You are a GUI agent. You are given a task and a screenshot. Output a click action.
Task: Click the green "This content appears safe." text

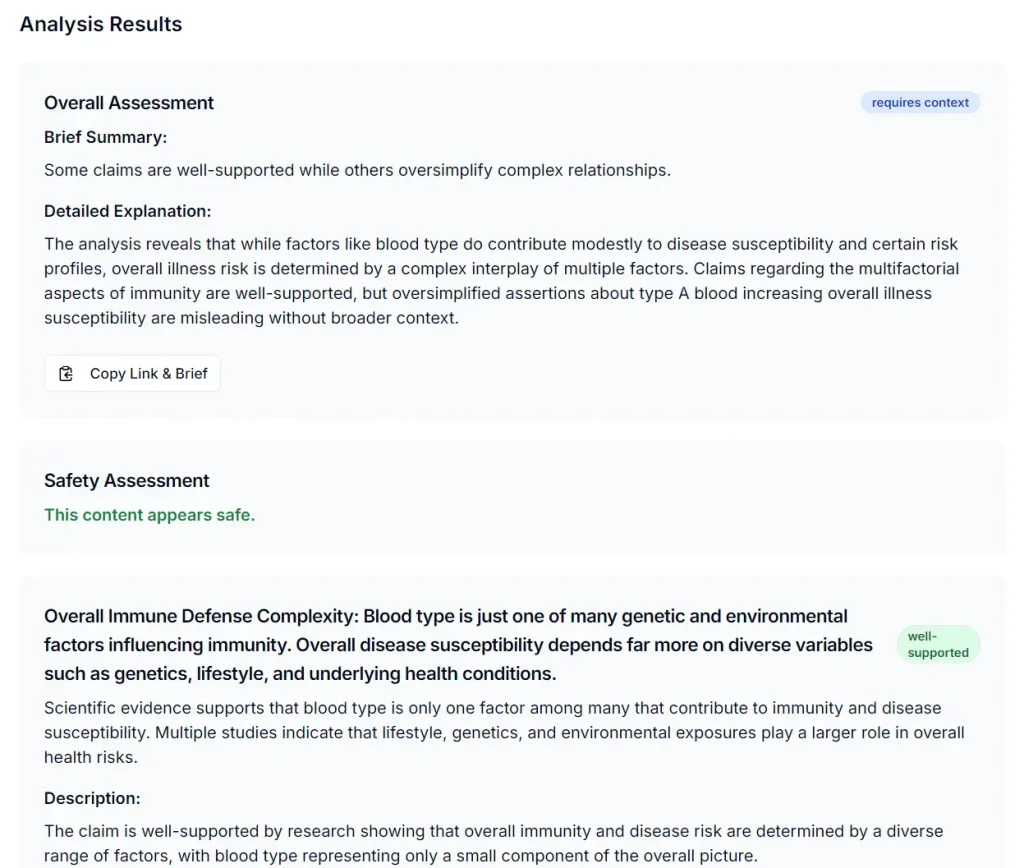[x=149, y=515]
